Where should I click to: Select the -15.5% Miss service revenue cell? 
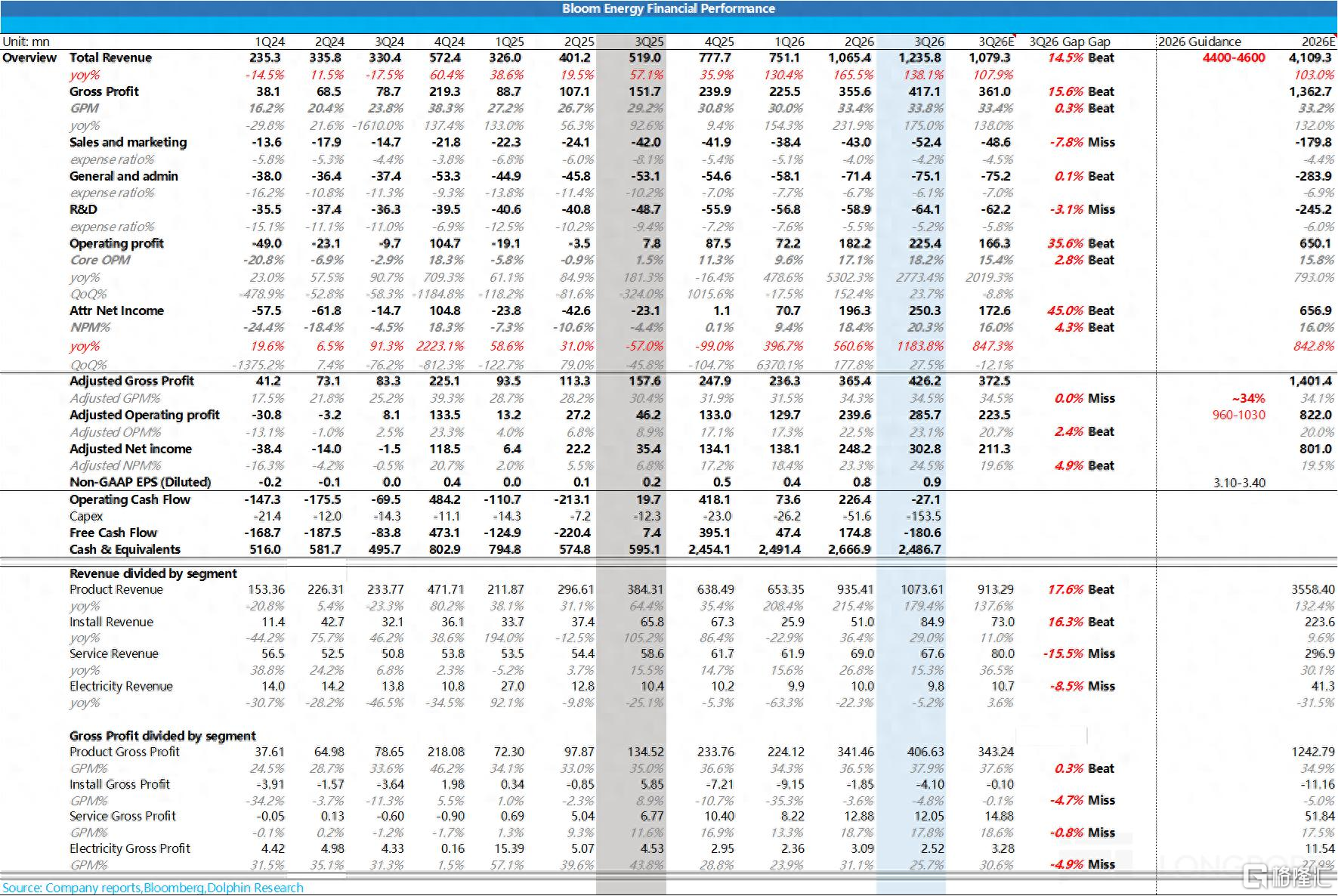(x=1079, y=653)
